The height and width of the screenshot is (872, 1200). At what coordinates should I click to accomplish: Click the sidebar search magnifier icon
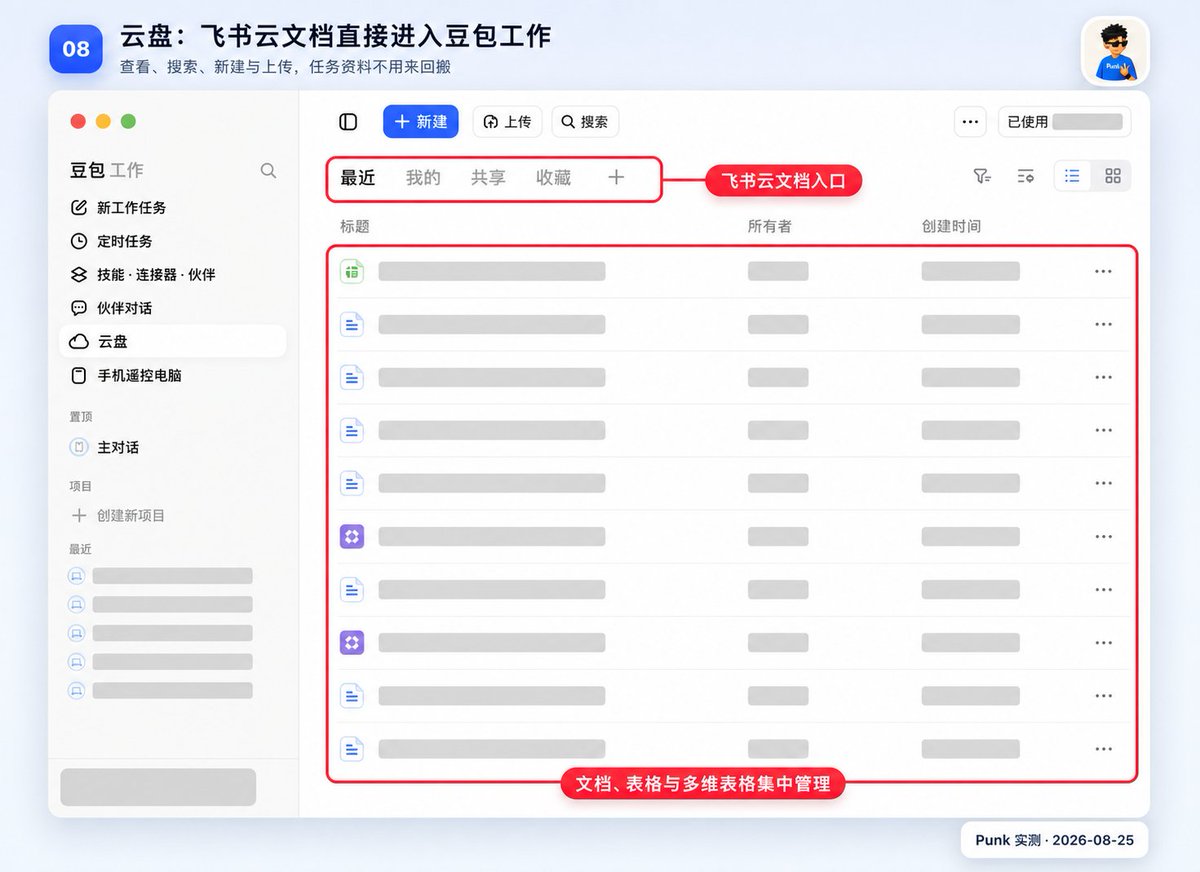(268, 171)
